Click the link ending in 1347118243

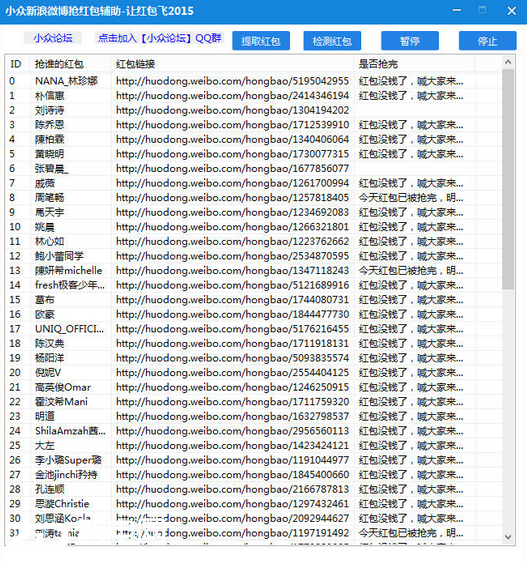click(232, 271)
